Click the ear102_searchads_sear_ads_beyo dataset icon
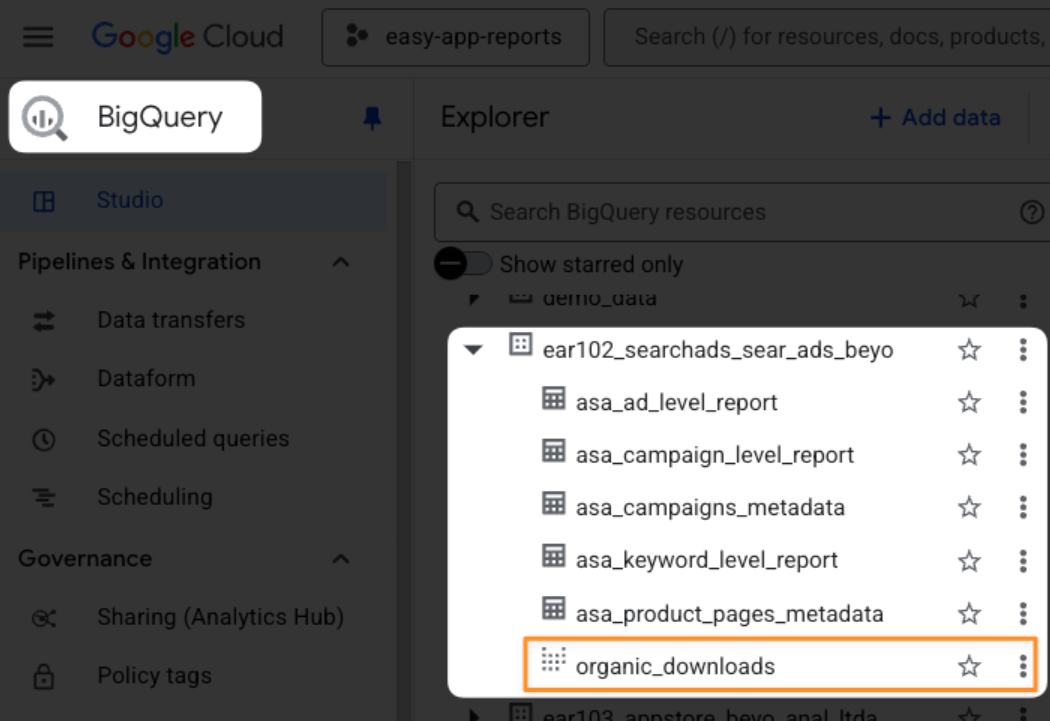Viewport: 1050px width, 721px height. click(520, 344)
